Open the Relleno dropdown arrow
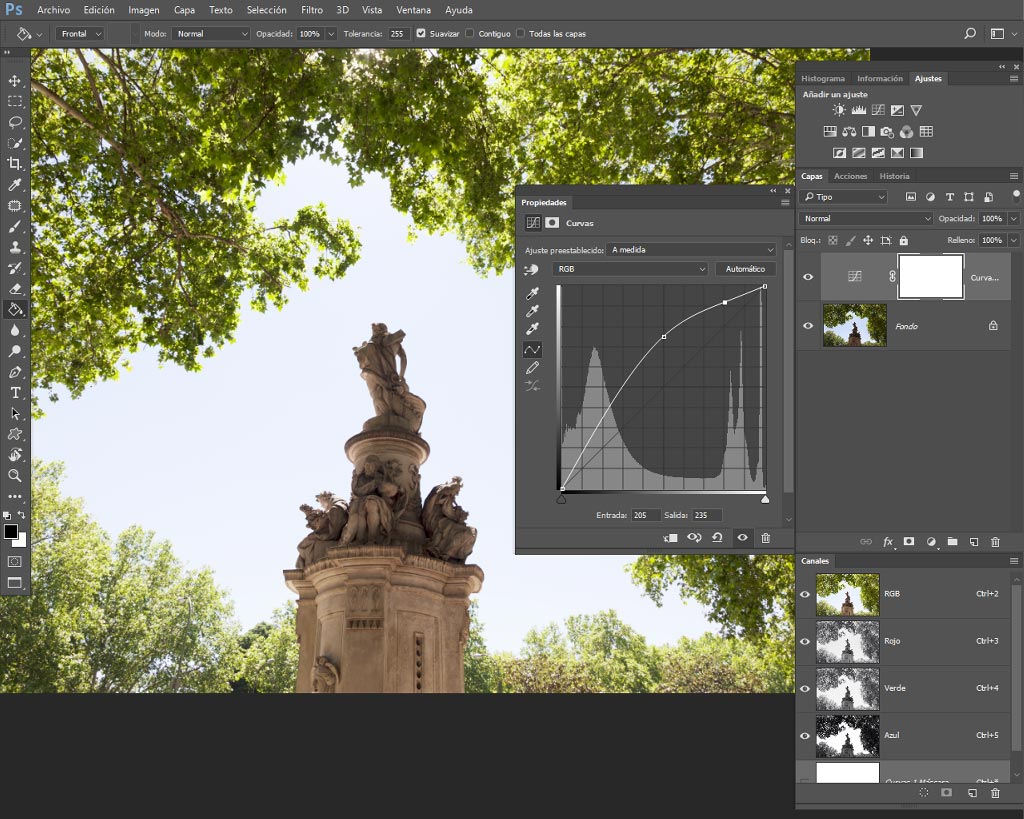This screenshot has width=1024, height=819. coord(1014,240)
